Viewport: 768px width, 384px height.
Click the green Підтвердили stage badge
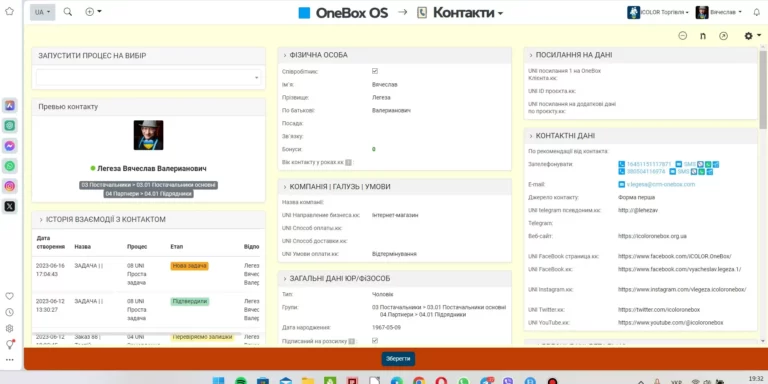[x=190, y=301]
